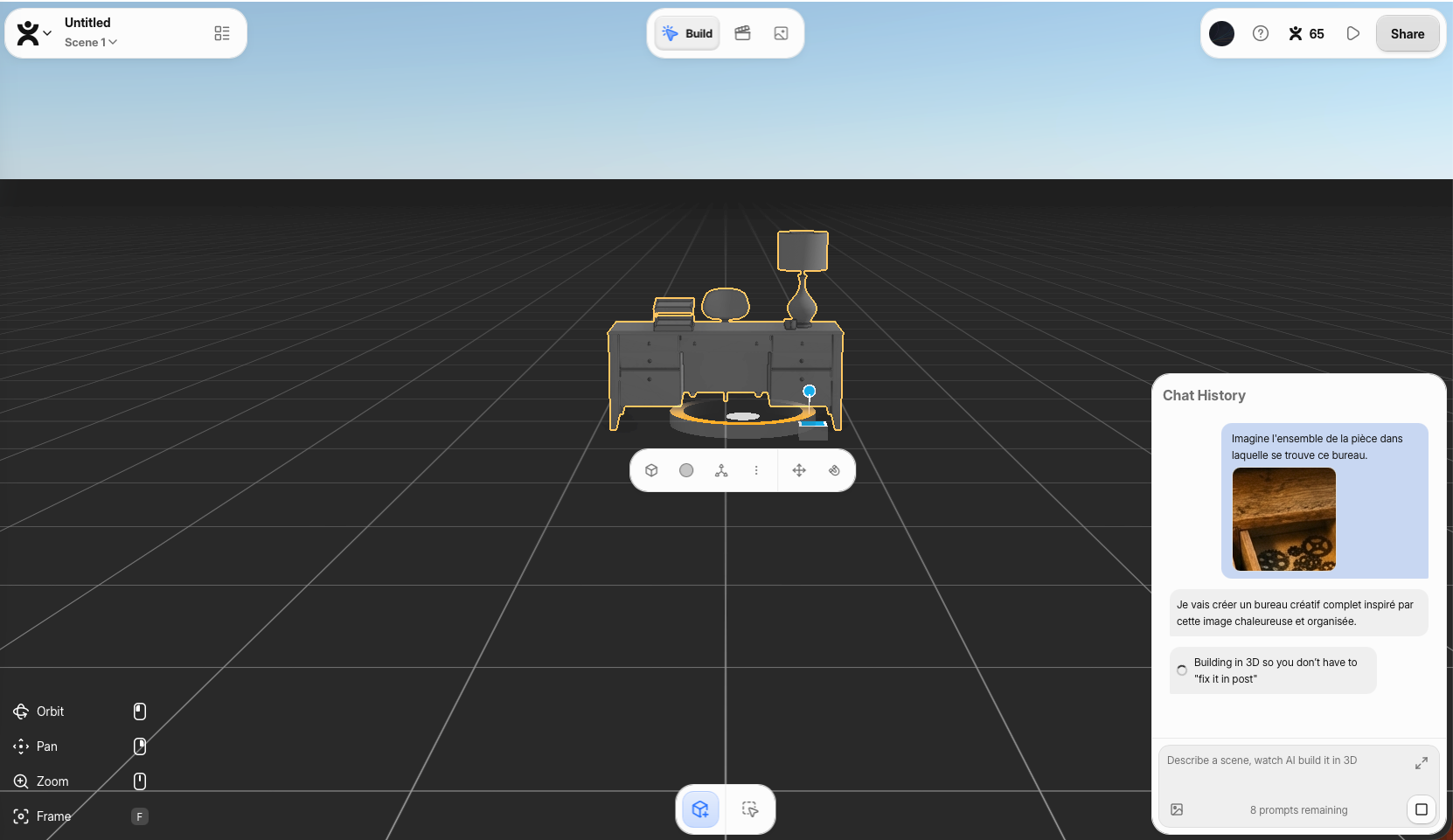This screenshot has width=1453, height=840.
Task: Click the cube icon in object toolbar
Action: coord(651,470)
